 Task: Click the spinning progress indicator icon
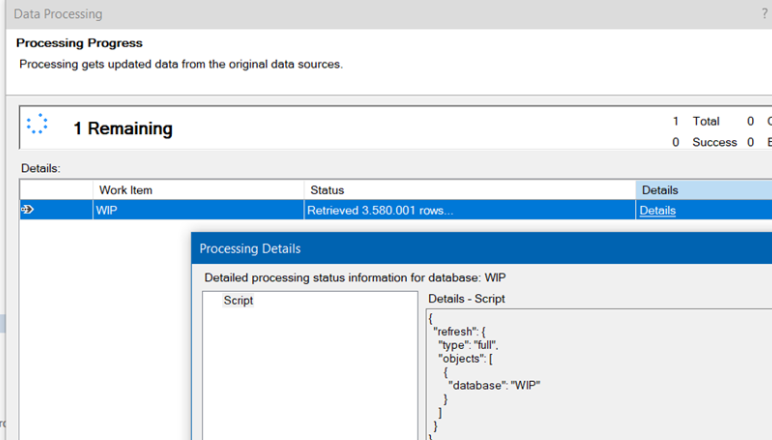(x=37, y=124)
